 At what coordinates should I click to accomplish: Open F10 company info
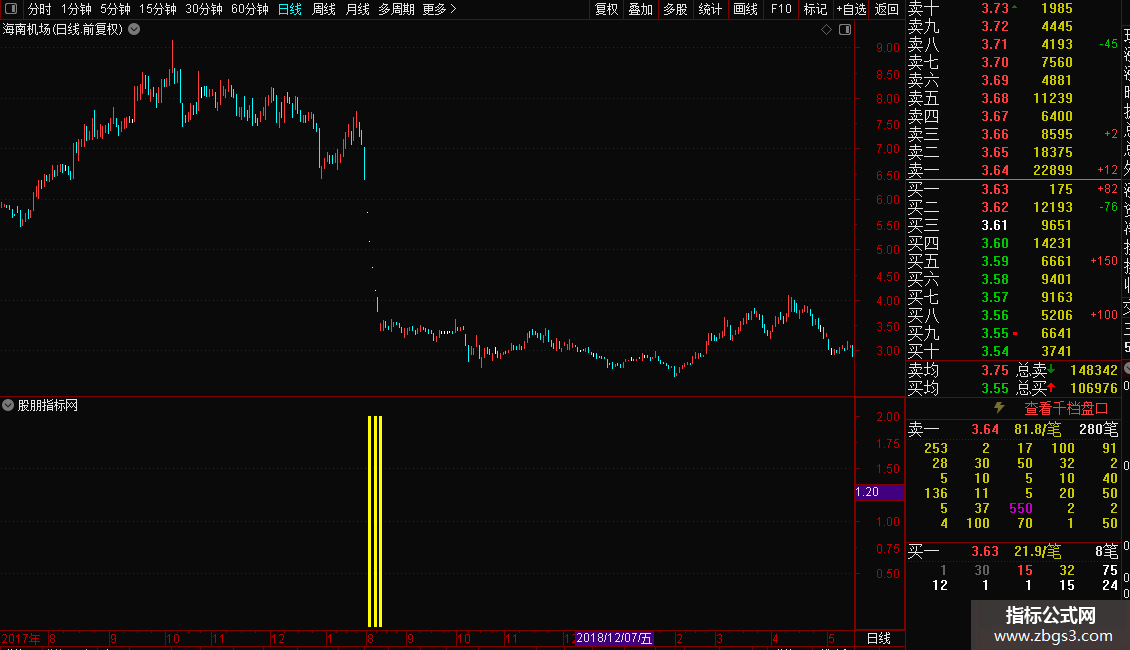[781, 9]
